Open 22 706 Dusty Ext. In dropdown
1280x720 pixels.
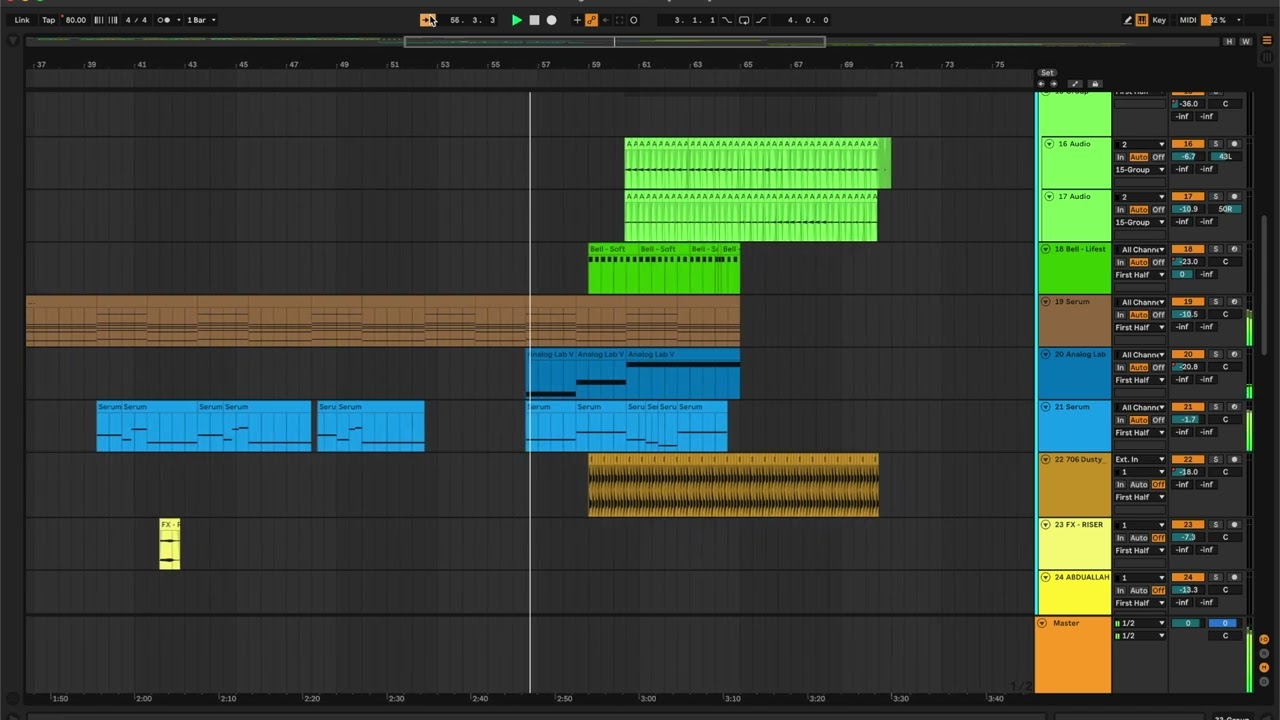1140,460
